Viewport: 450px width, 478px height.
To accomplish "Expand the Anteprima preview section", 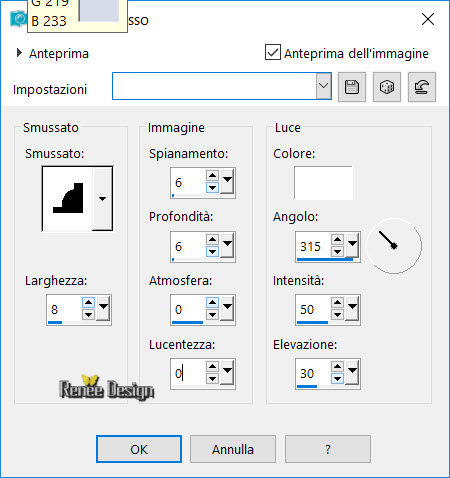I will point(19,53).
